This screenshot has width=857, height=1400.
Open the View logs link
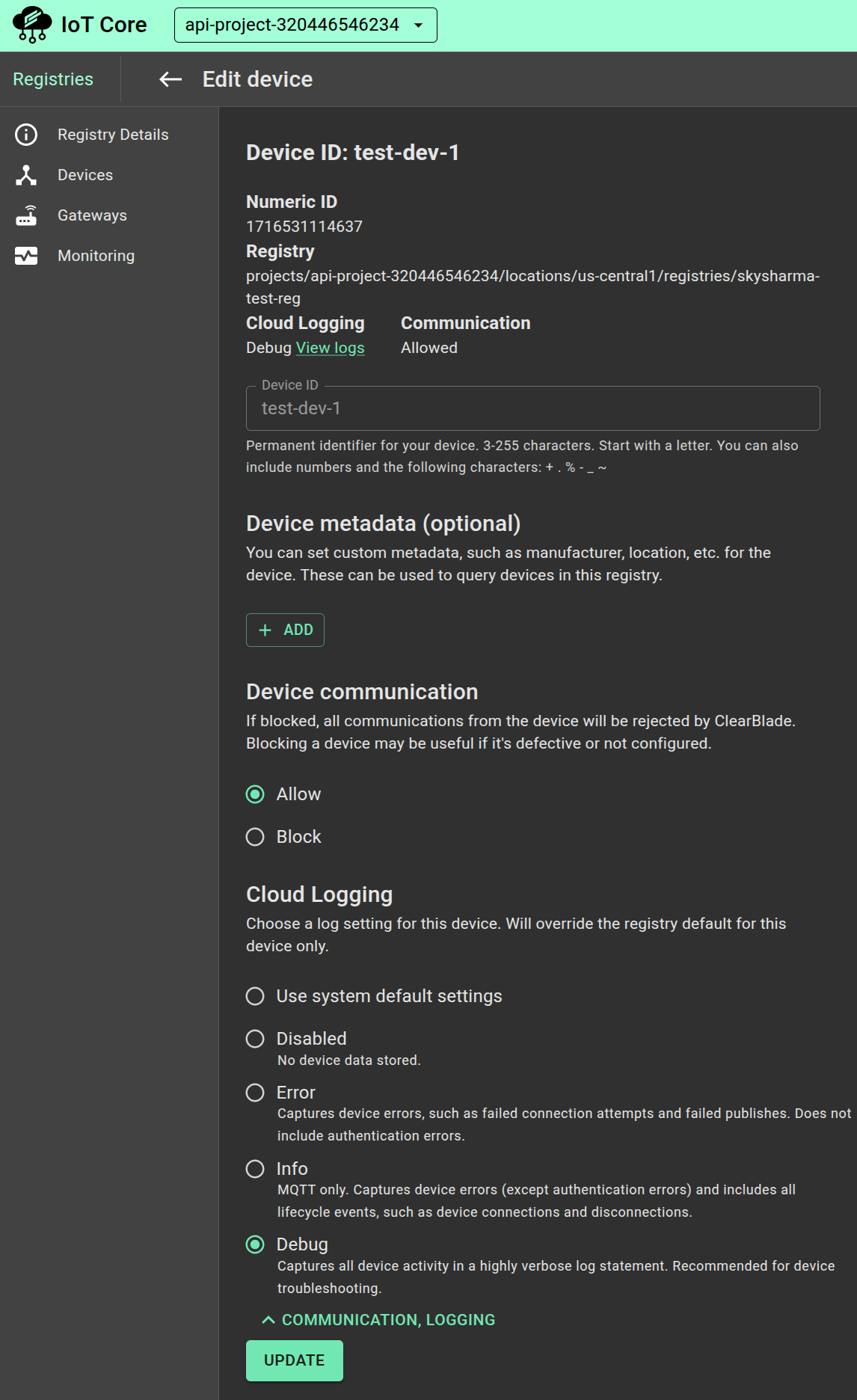tap(330, 348)
